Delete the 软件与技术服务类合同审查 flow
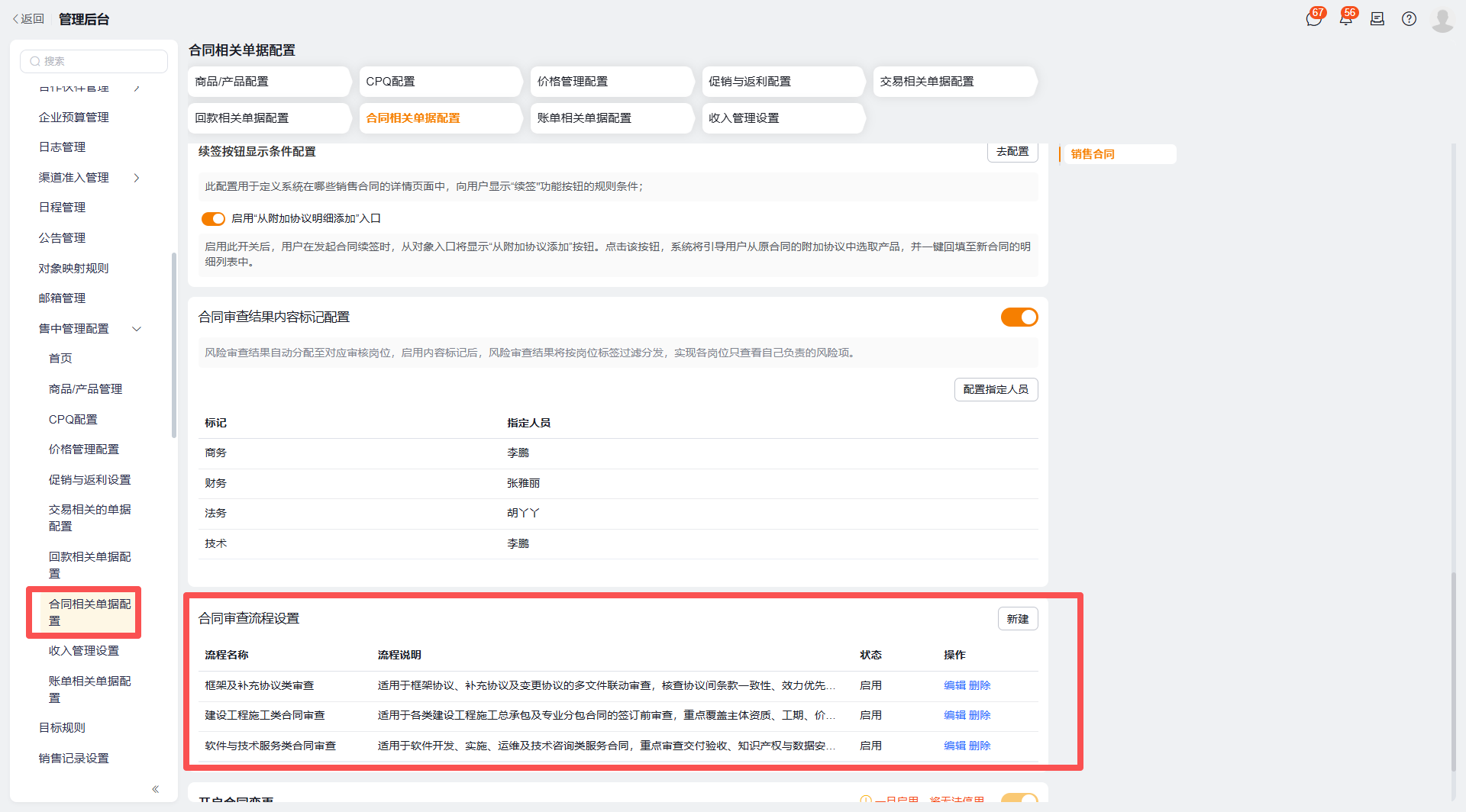The height and width of the screenshot is (812, 1466). point(980,746)
